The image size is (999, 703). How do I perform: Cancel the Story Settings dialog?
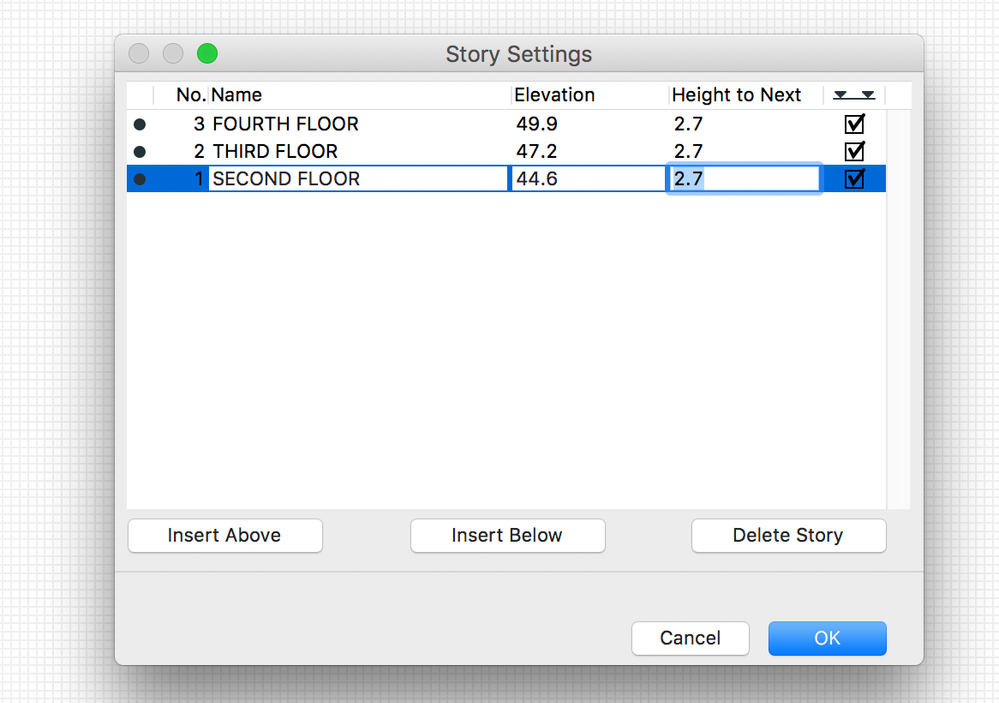click(690, 638)
